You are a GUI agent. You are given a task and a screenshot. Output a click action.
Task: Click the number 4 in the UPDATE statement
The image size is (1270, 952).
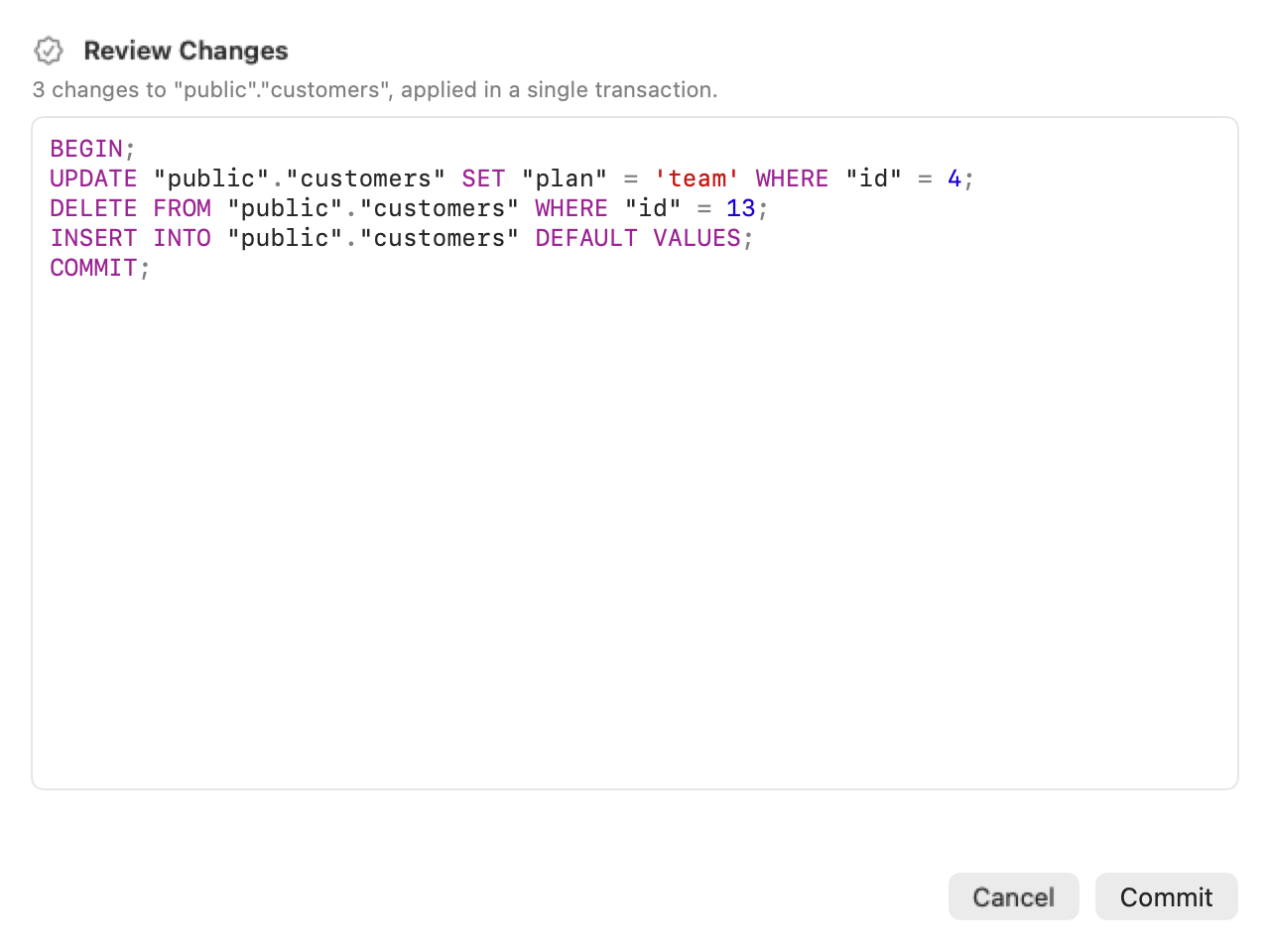[953, 178]
